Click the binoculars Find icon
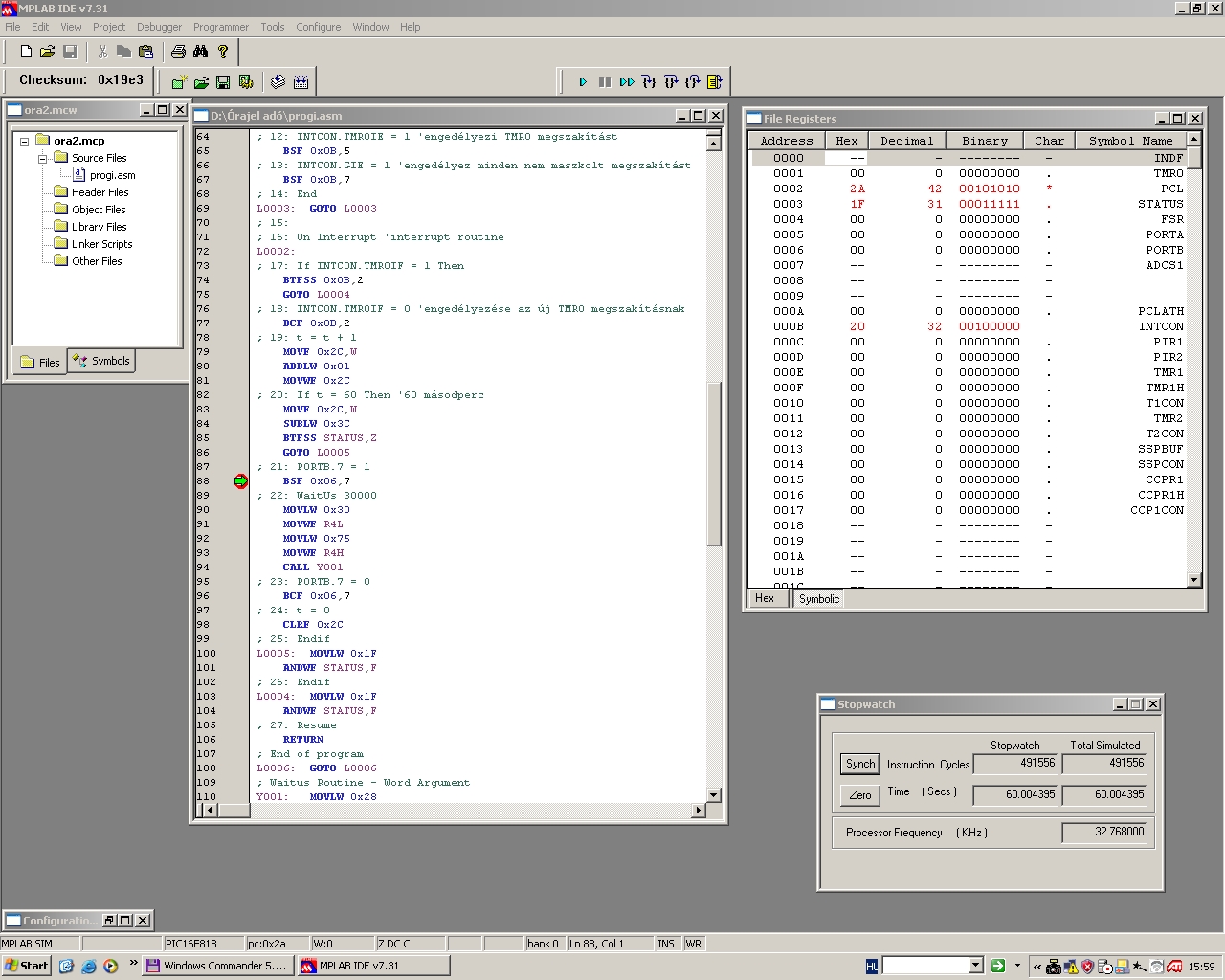1225x980 pixels. (x=200, y=52)
